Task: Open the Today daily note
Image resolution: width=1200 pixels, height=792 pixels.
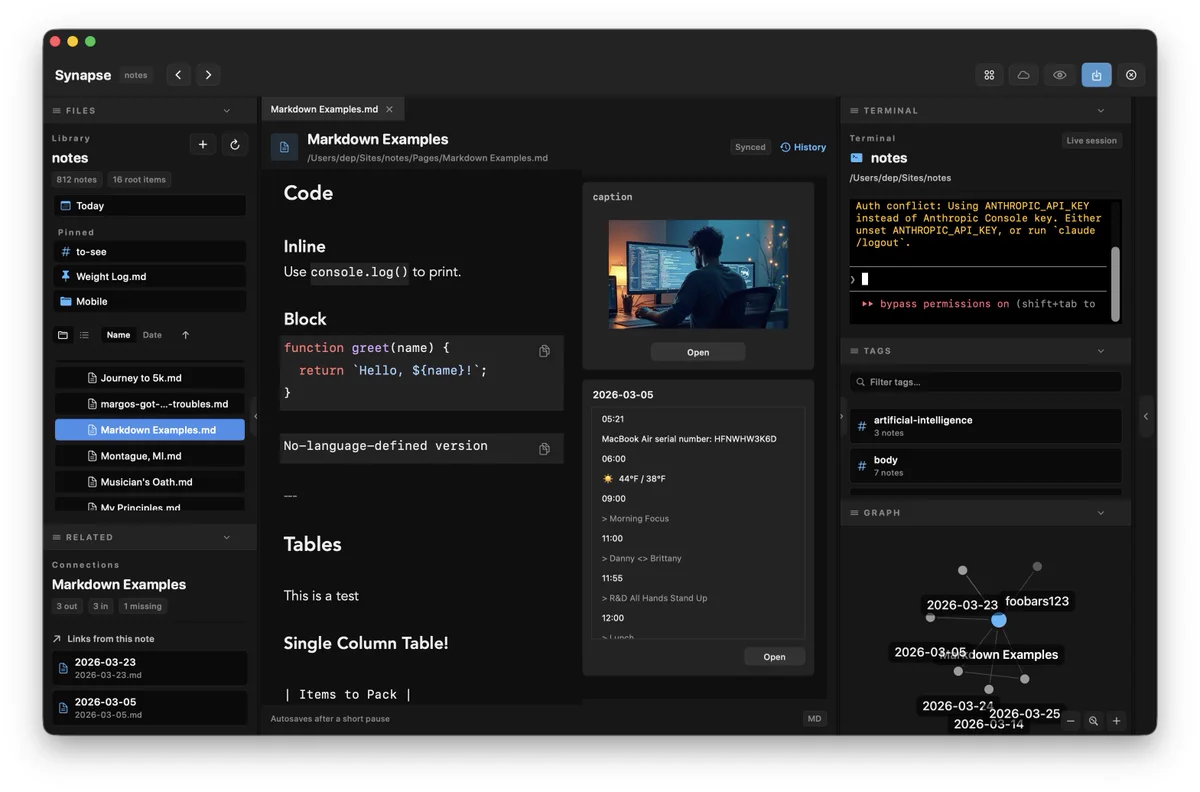Action: pyautogui.click(x=150, y=206)
